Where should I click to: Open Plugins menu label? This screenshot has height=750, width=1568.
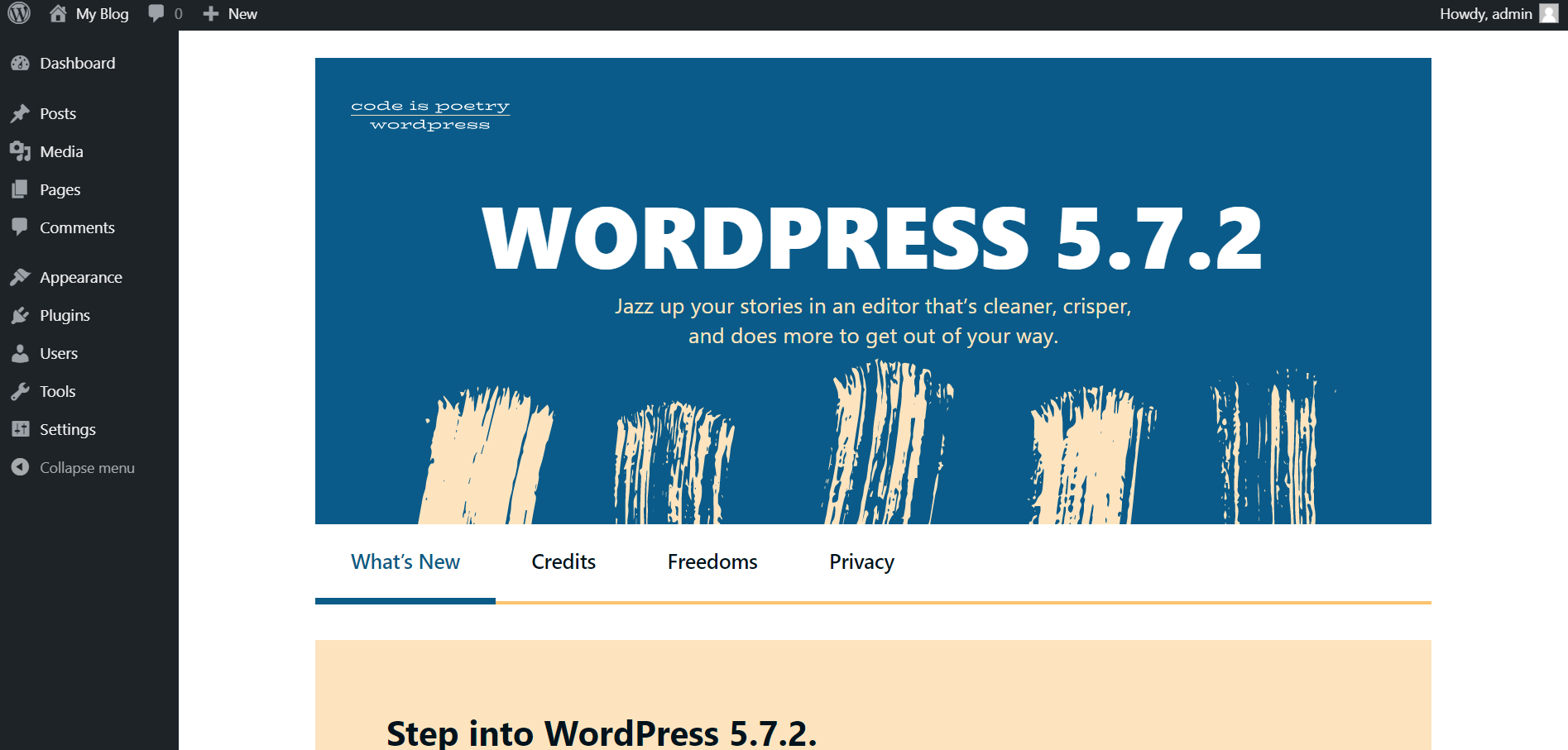(x=65, y=315)
